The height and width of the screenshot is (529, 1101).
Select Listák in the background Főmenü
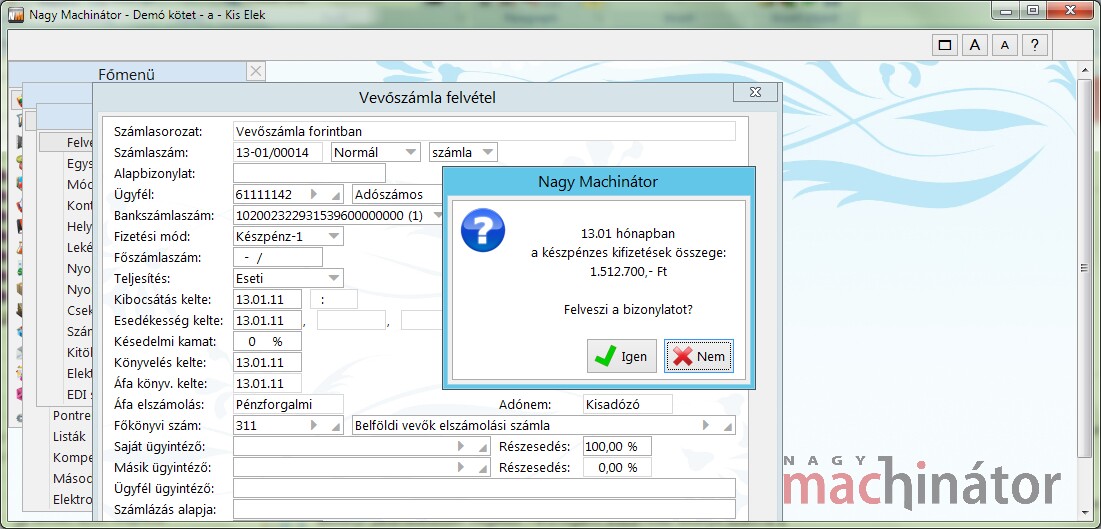pos(70,436)
